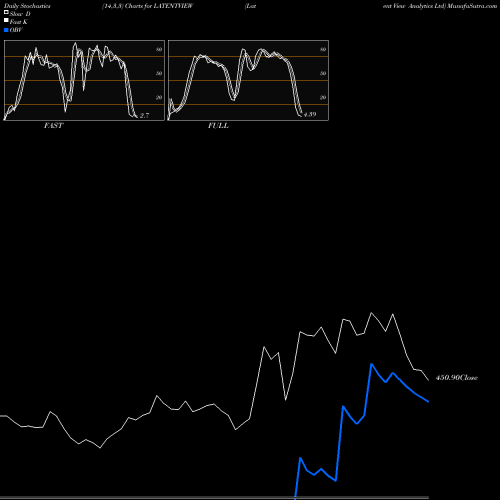500x500 pixels.
Task: Click the 80 axis label in FAST chart
Action: 159,50
